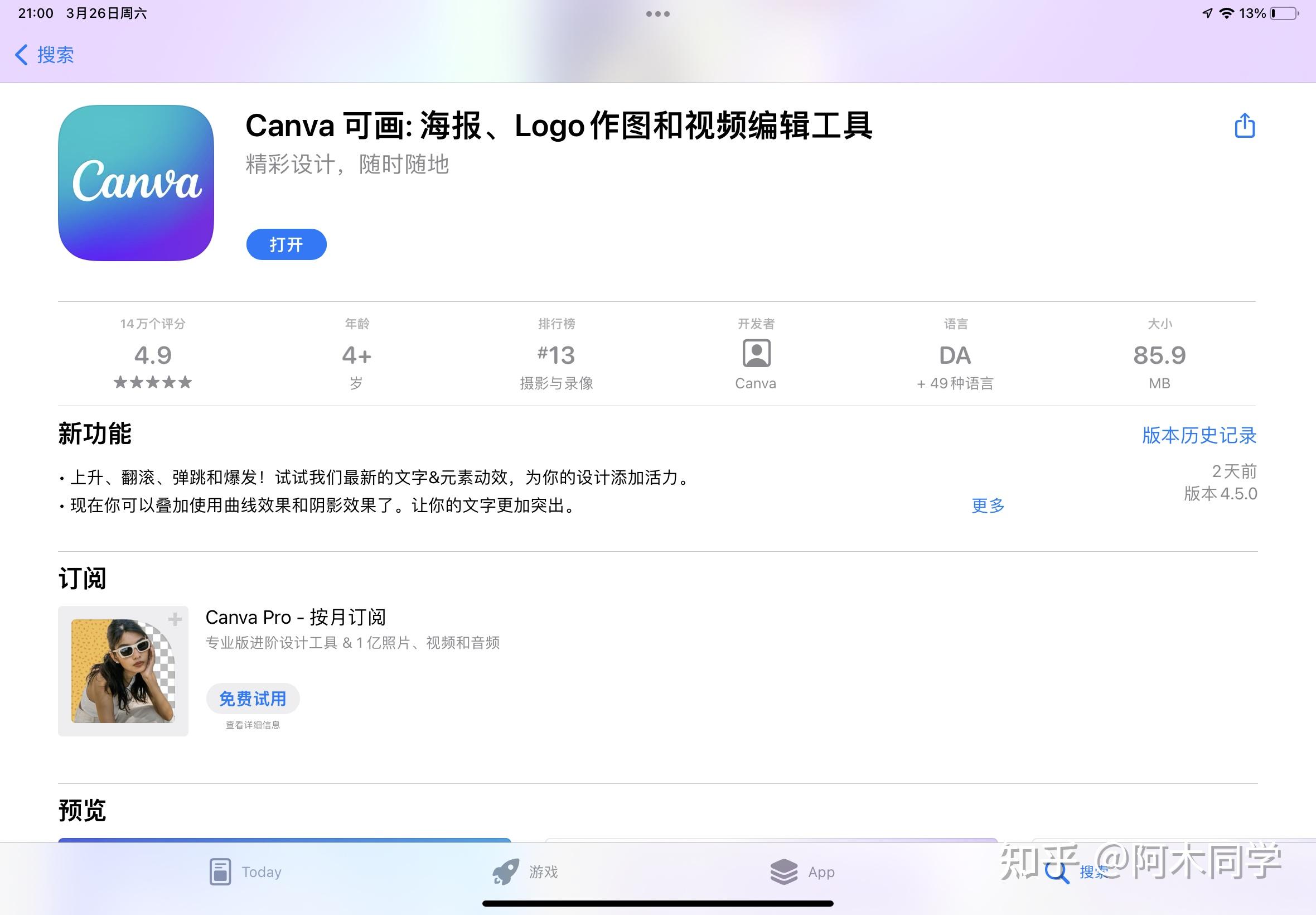Tap the subtitle 精彩设计，随时随地
This screenshot has height=915, width=1316.
click(x=347, y=165)
